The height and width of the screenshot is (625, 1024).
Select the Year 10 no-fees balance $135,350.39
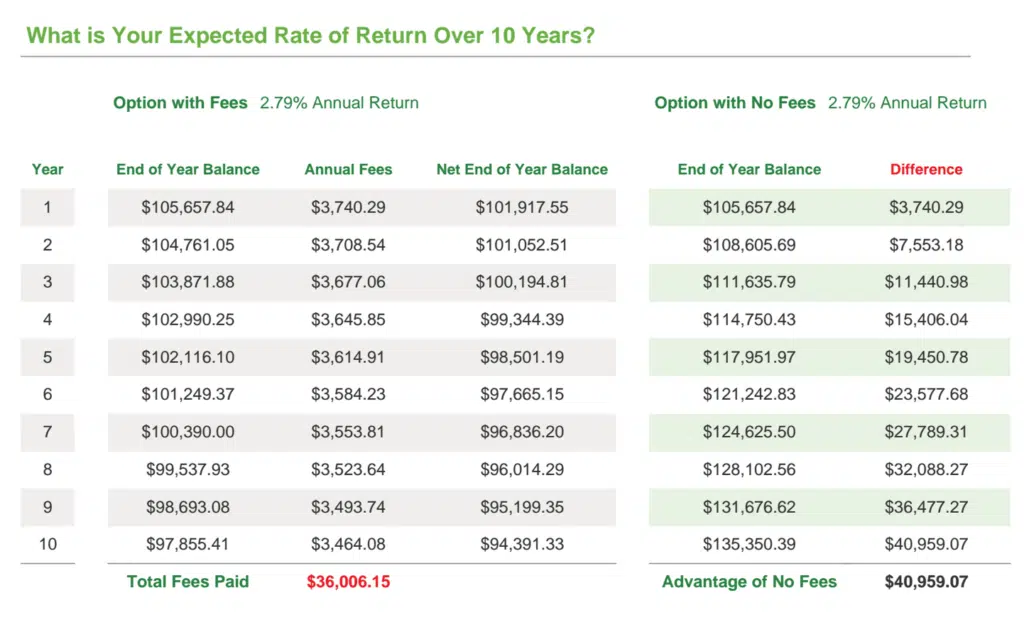(749, 544)
